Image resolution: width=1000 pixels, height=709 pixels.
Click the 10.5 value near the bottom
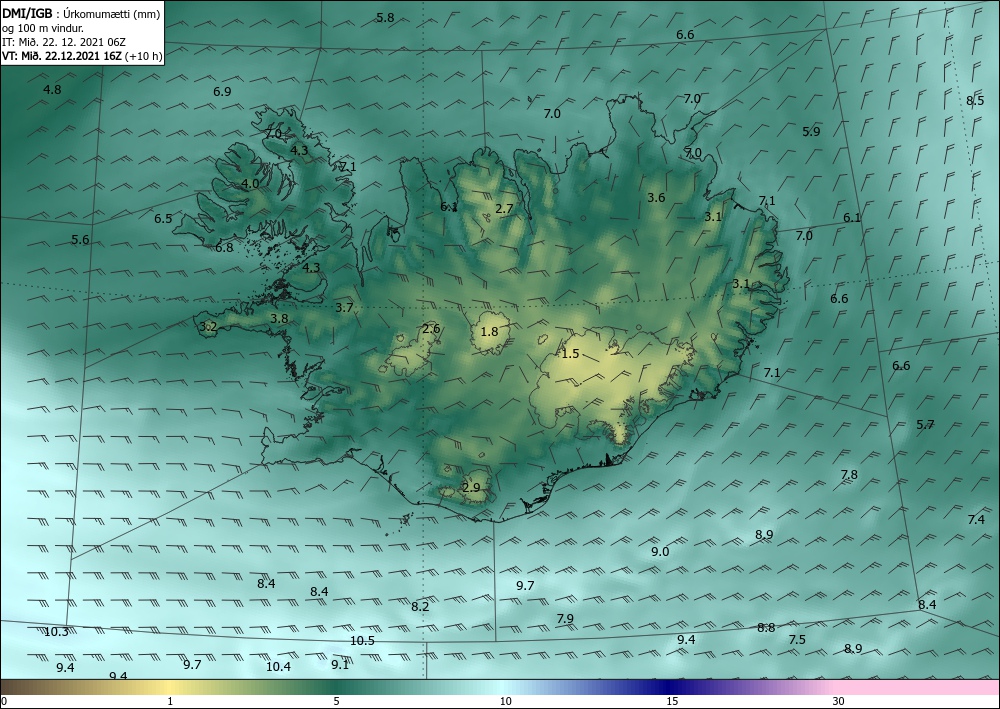click(x=362, y=641)
